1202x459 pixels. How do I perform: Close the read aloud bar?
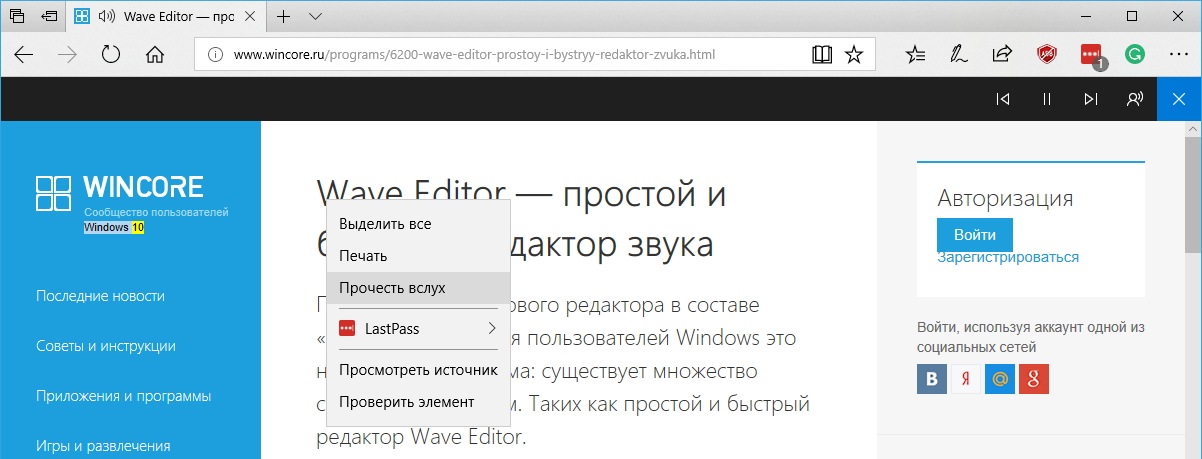1179,98
